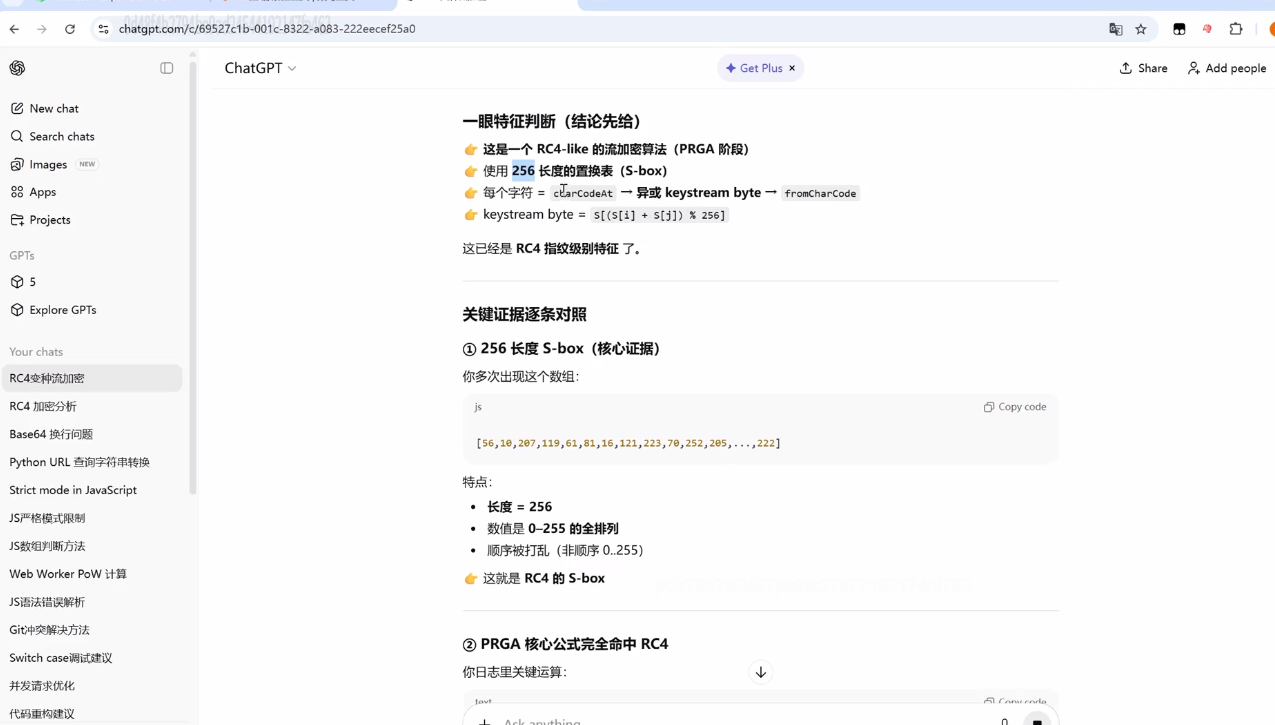Click the red extension icon in toolbar
Viewport: 1275px width, 725px height.
click(x=1207, y=29)
